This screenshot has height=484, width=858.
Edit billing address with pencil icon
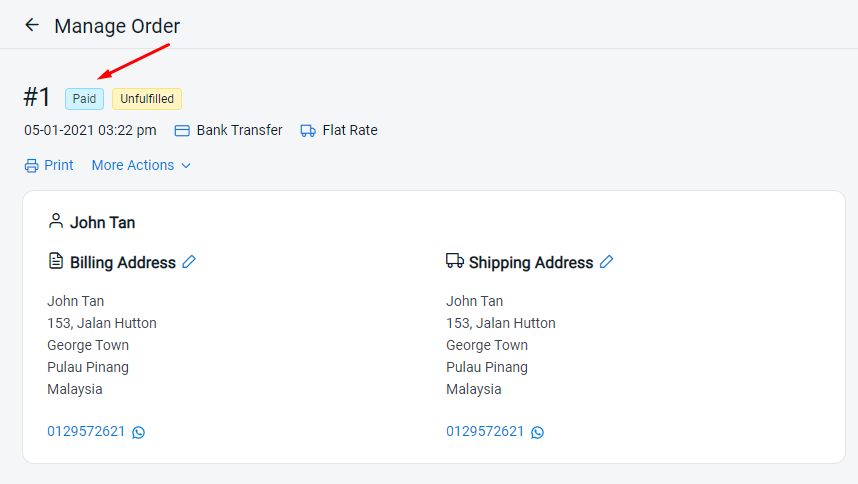189,262
